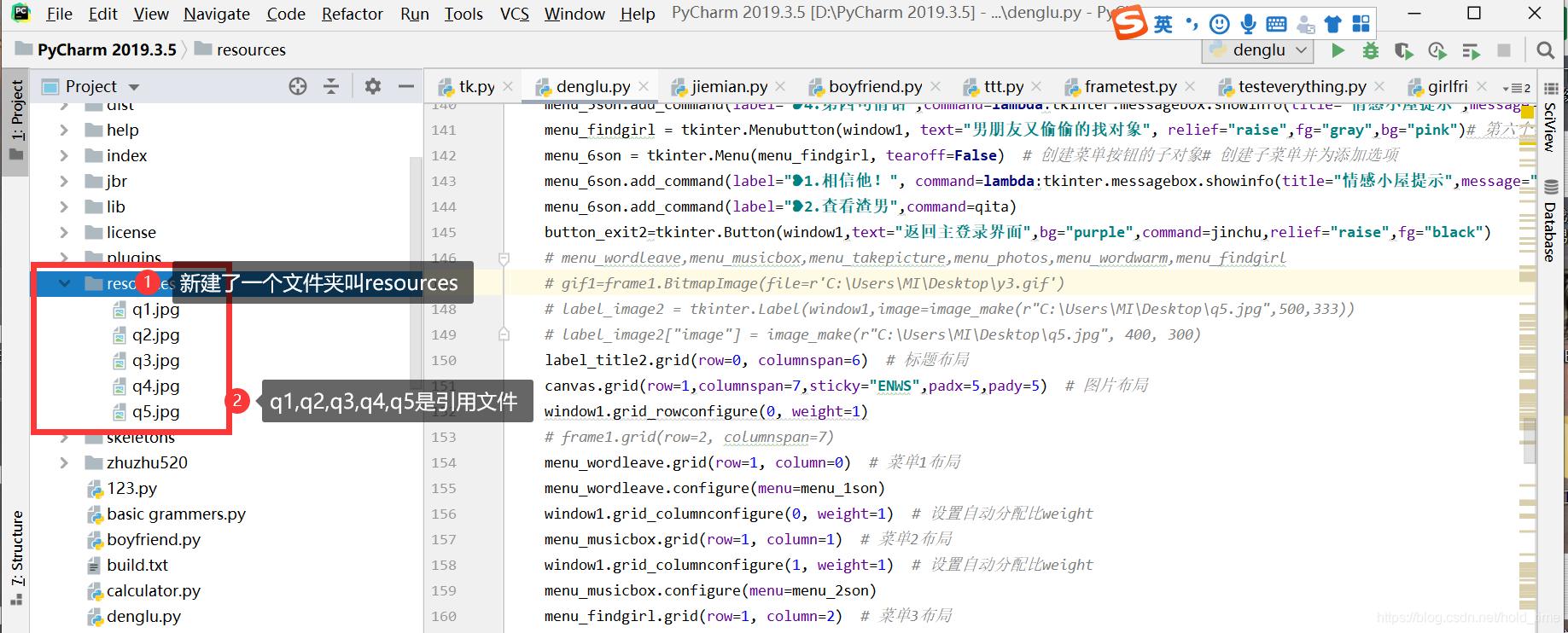Open the Sogou skin shirt icon
This screenshot has height=633, width=1568.
[1333, 24]
